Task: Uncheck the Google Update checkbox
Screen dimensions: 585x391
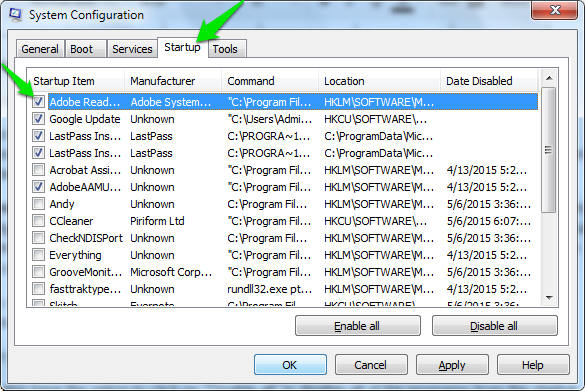Action: pyautogui.click(x=38, y=119)
